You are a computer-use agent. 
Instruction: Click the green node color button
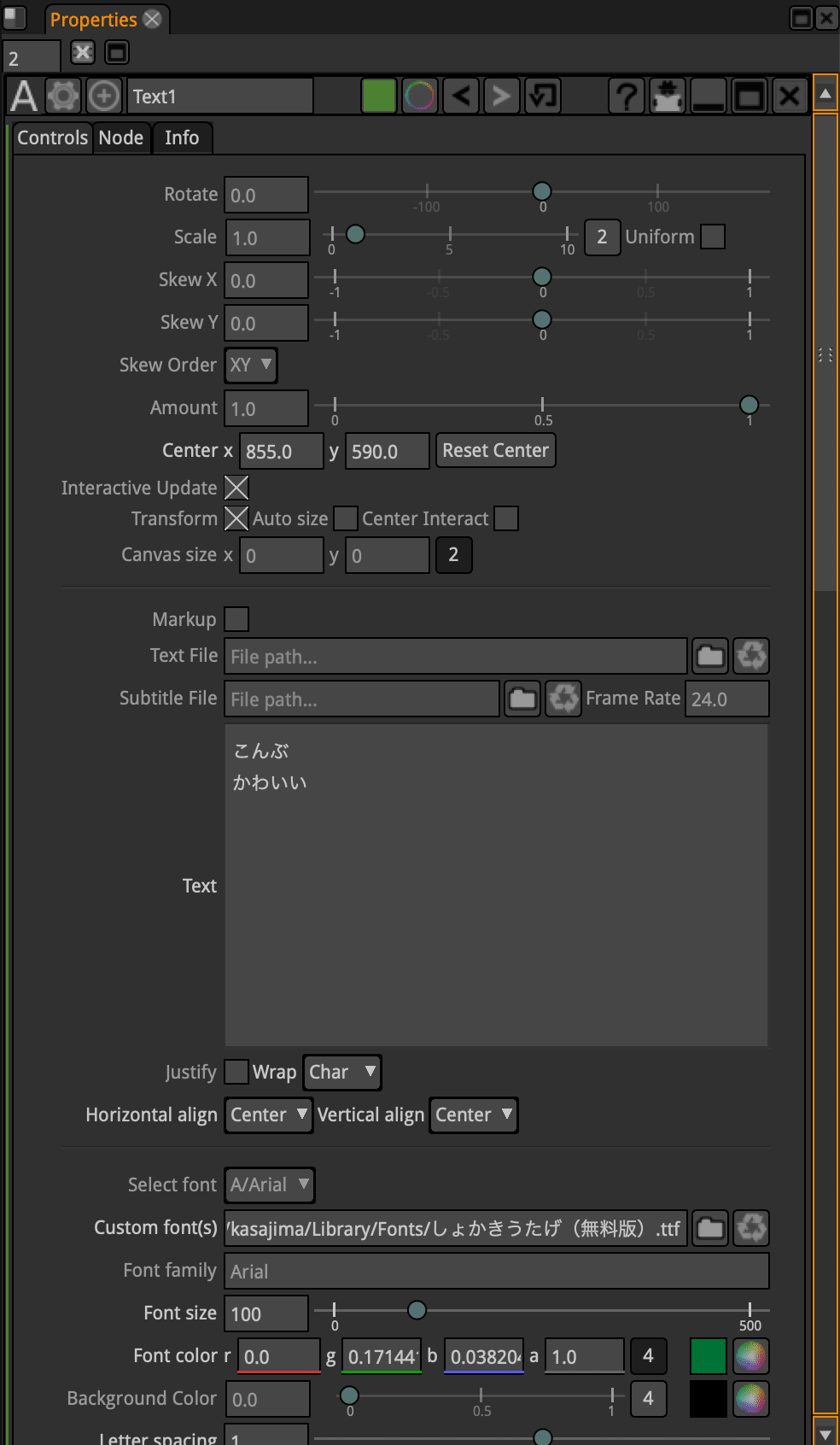click(x=378, y=96)
